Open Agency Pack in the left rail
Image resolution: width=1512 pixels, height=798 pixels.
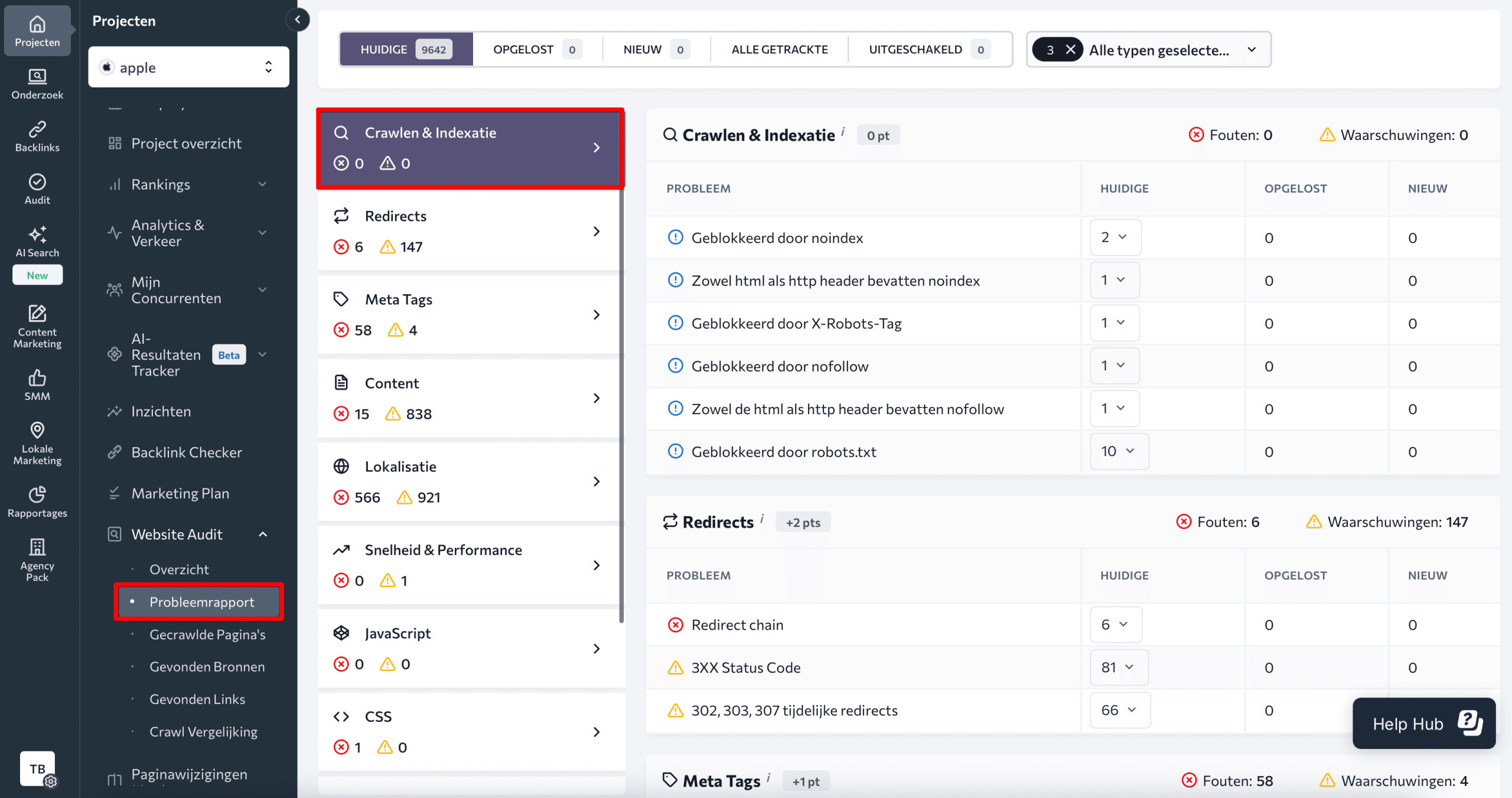click(37, 559)
